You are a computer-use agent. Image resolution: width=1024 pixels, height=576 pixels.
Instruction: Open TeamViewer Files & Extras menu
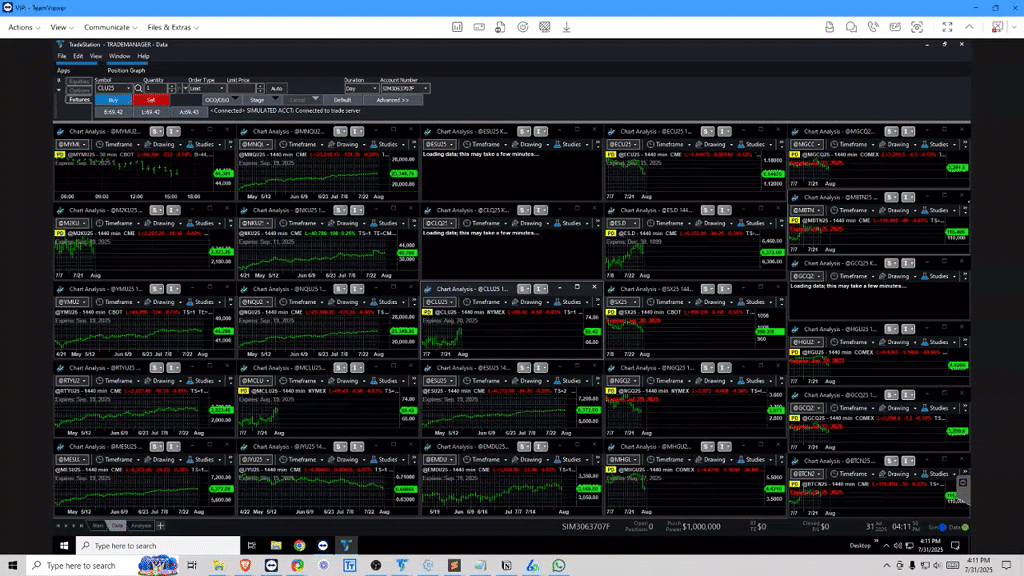(x=173, y=27)
